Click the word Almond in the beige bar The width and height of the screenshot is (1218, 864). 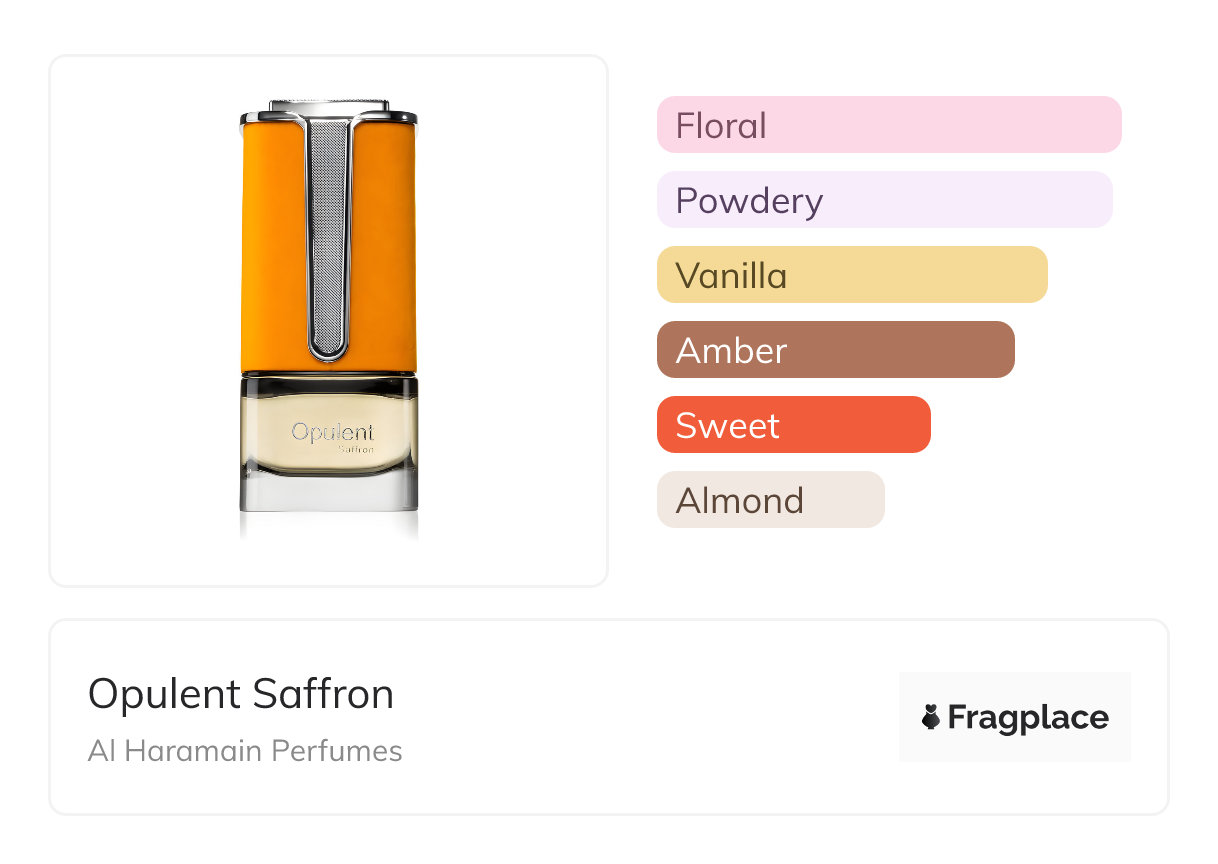point(739,500)
